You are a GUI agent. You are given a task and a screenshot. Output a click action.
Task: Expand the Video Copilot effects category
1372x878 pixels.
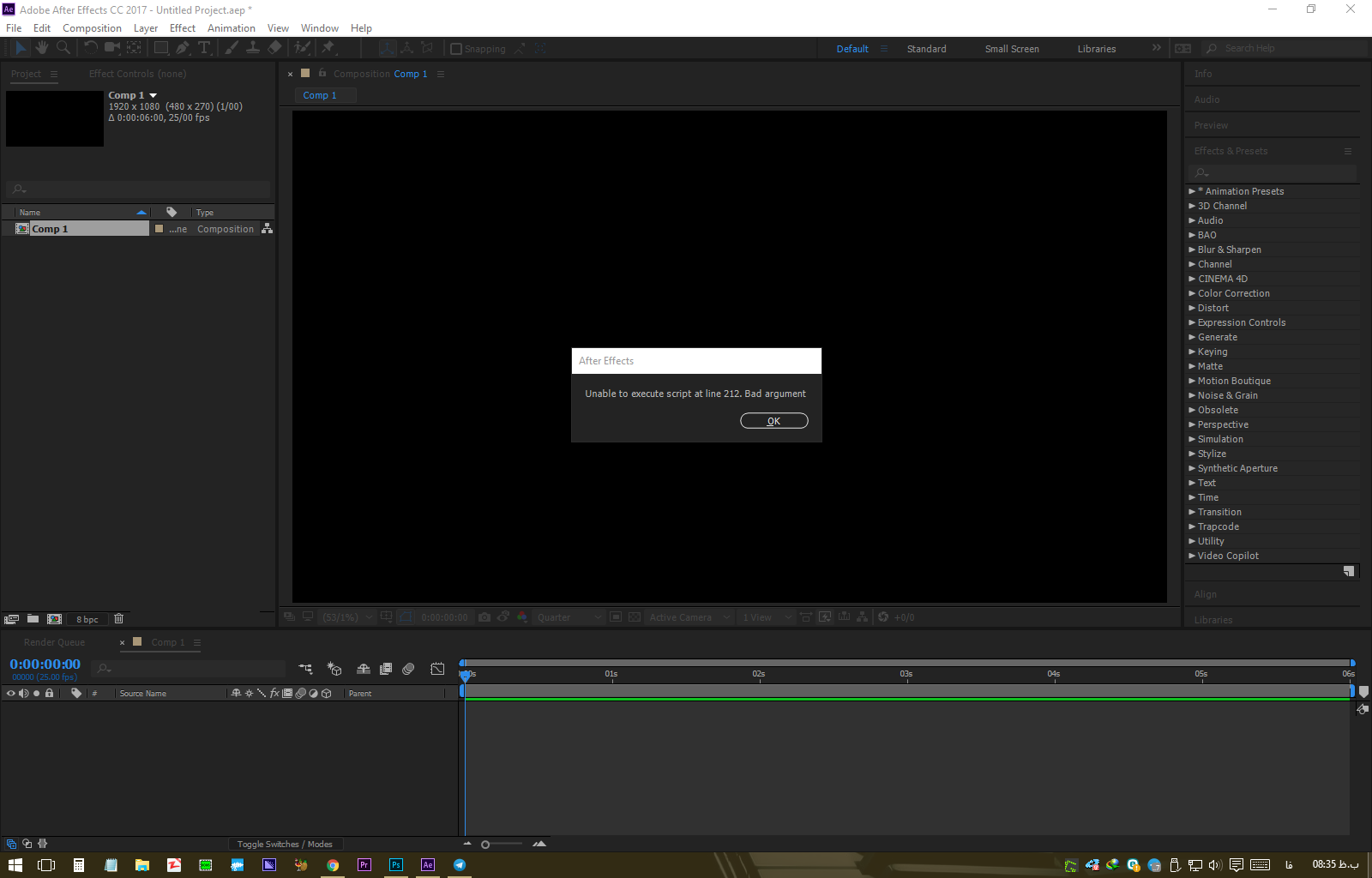1192,556
